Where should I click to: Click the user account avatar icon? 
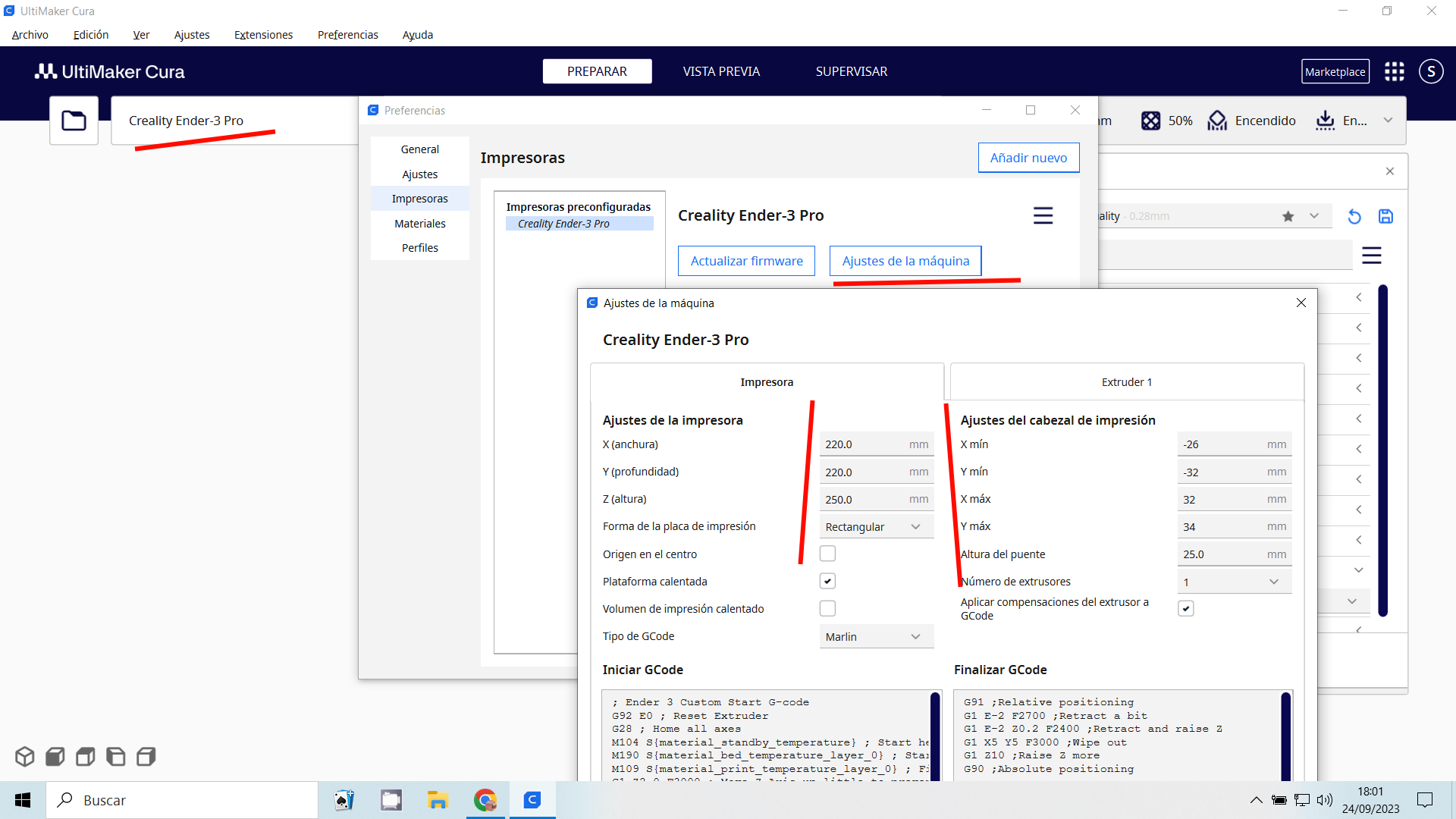(1430, 71)
